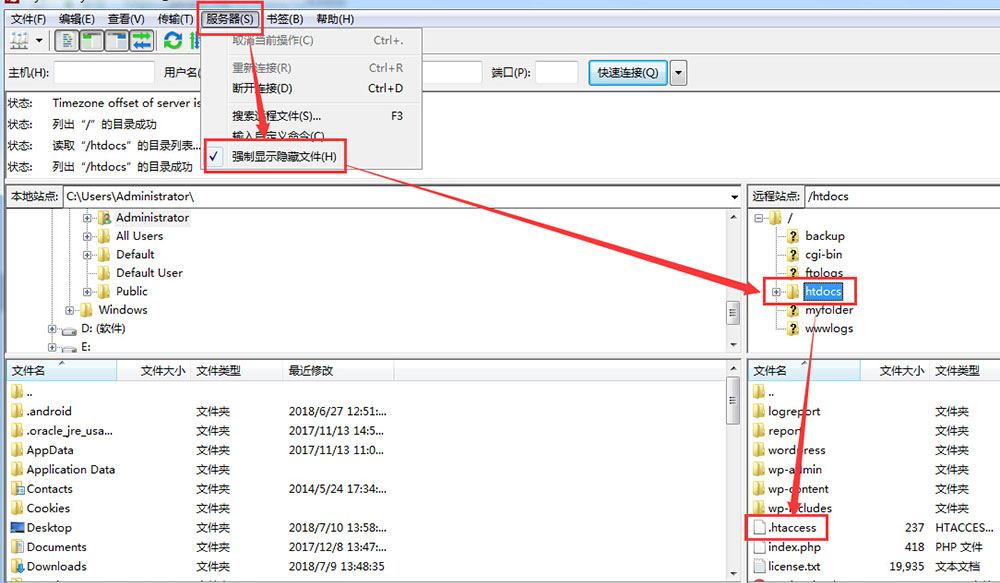The width and height of the screenshot is (1000, 583).
Task: Select the wwwlogs folder in remote tree
Action: [828, 329]
